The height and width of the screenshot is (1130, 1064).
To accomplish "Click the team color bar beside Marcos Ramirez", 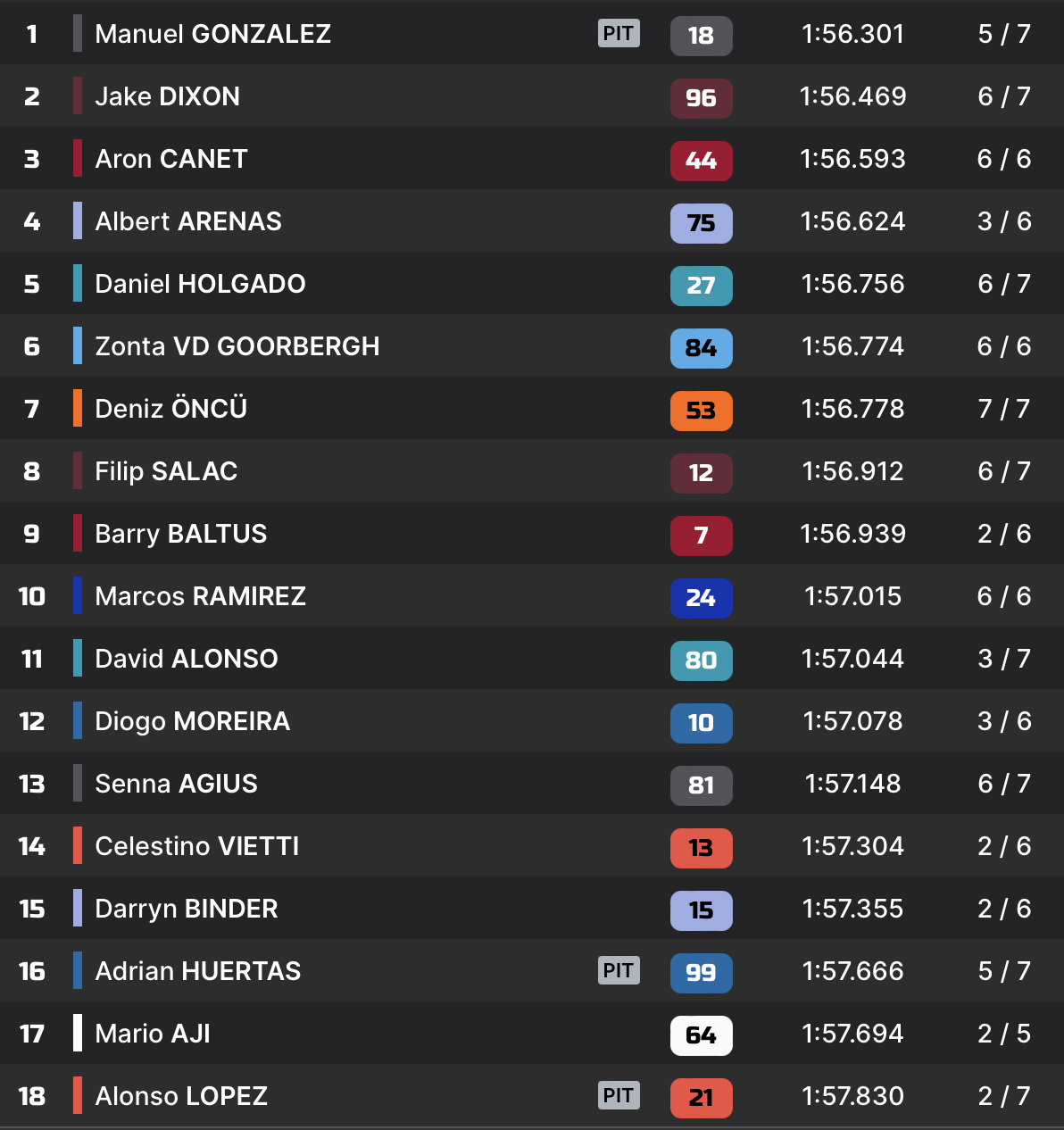I will point(78,595).
